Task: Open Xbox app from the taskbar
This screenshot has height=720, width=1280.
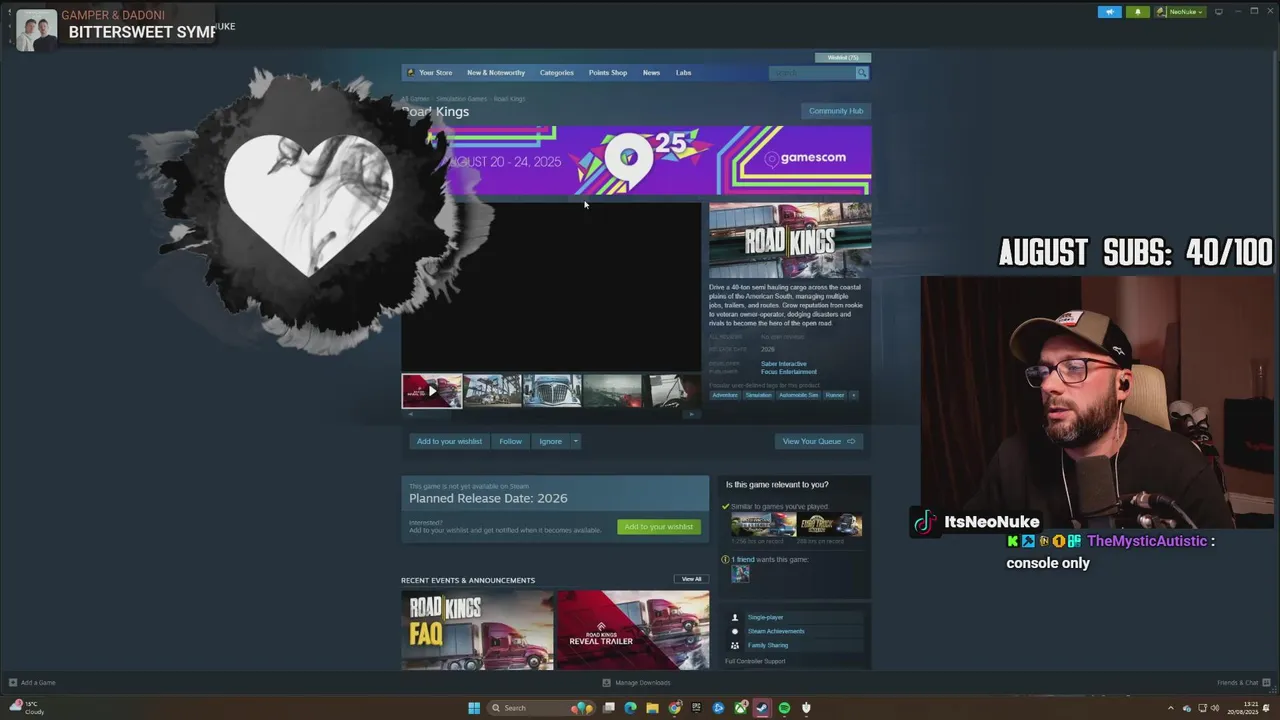Action: tap(740, 708)
